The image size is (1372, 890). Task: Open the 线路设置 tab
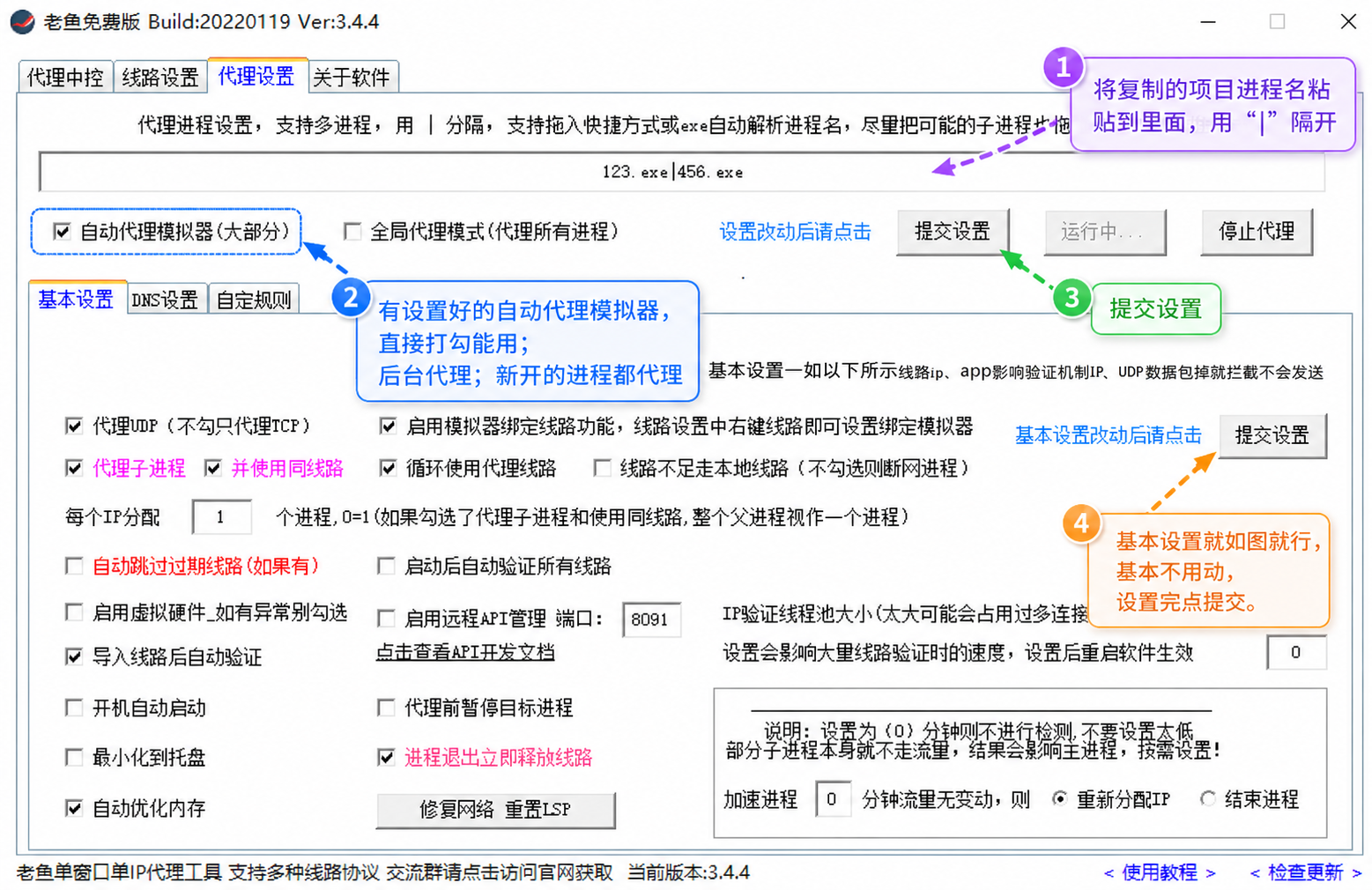[159, 78]
